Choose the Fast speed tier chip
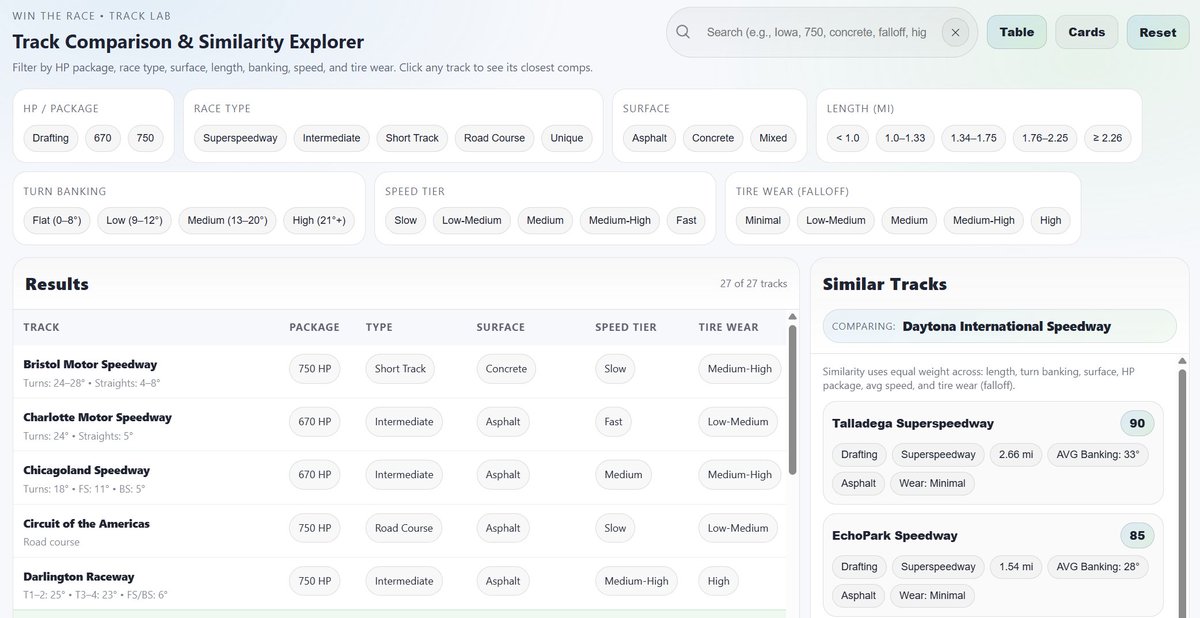This screenshot has width=1200, height=618. point(686,220)
